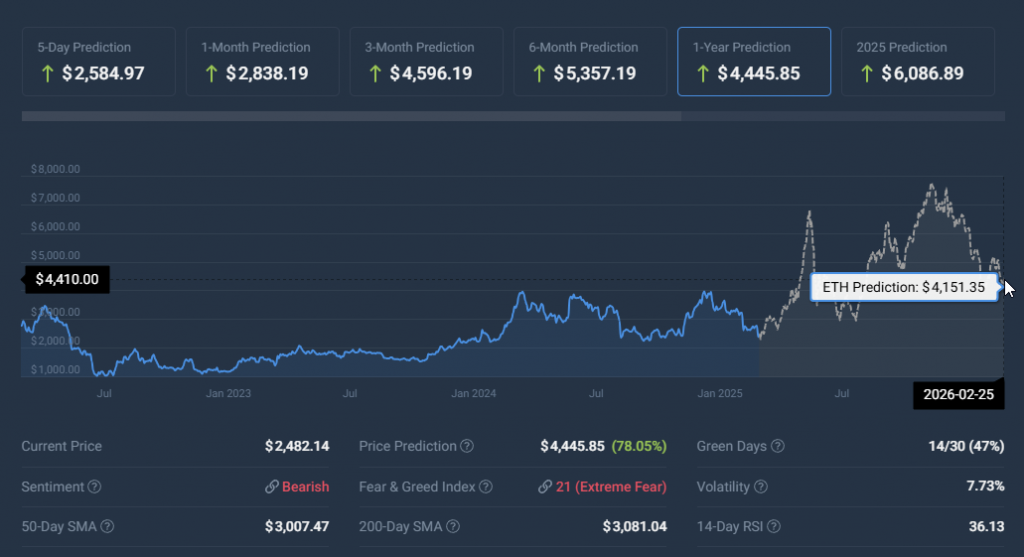Click the 2026-02-25 date marker

coord(958,395)
